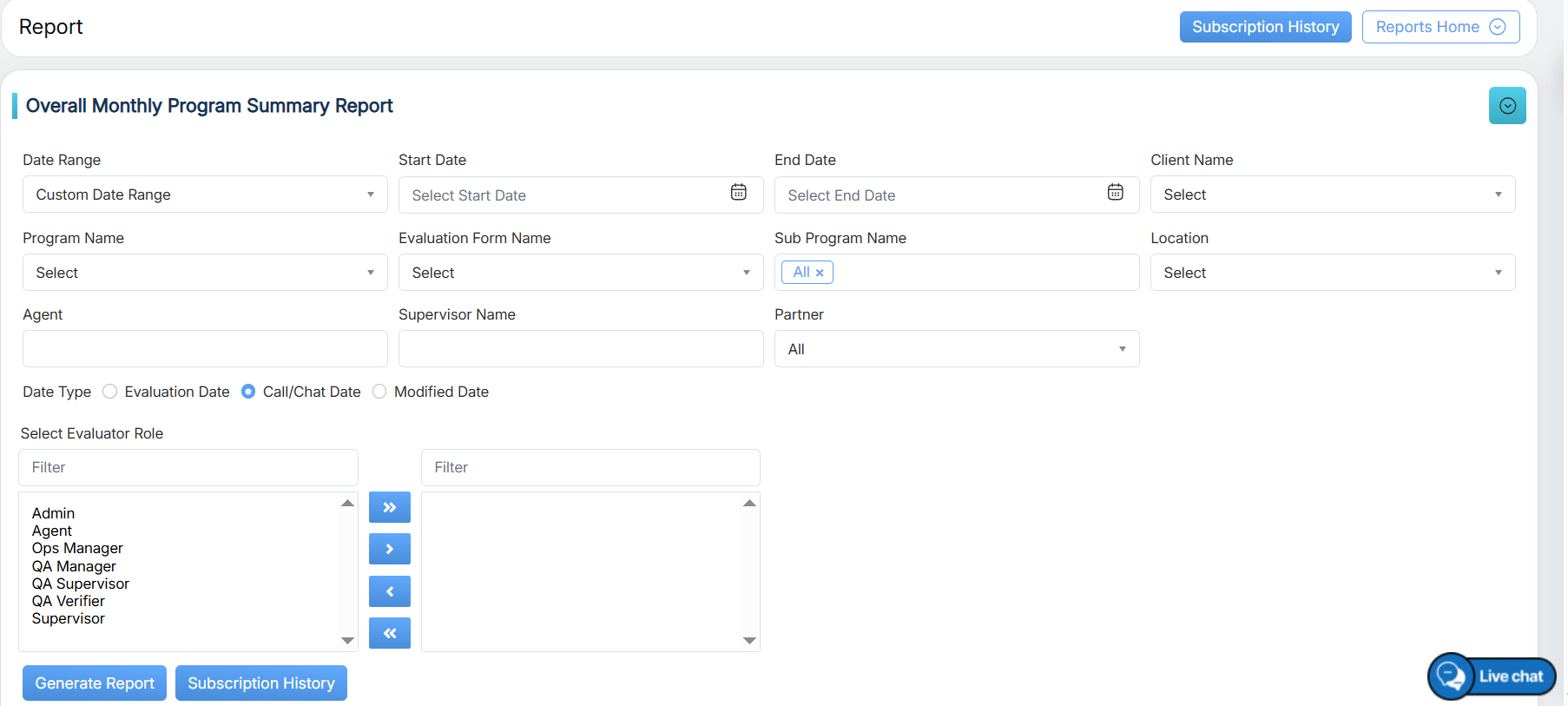Select QA Manager in the evaluator role list
The image size is (1568, 706).
74,566
